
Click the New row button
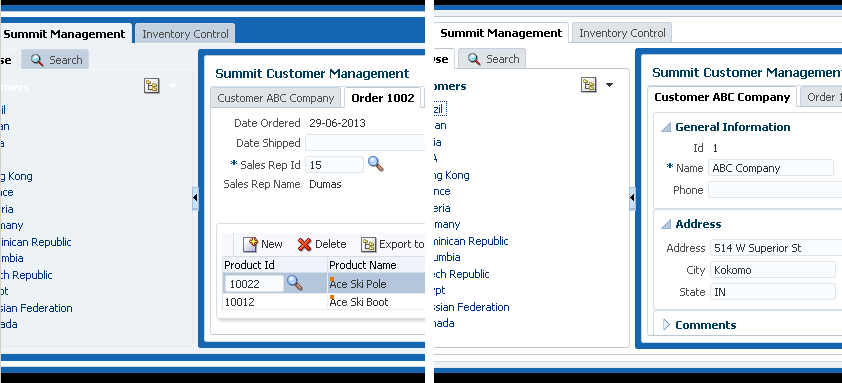(x=263, y=244)
